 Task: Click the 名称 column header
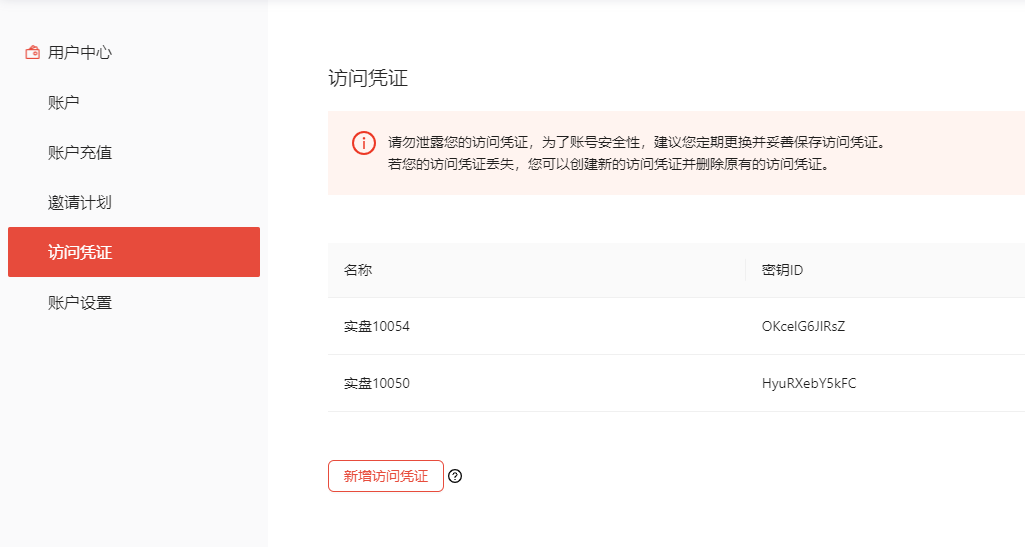(x=358, y=271)
